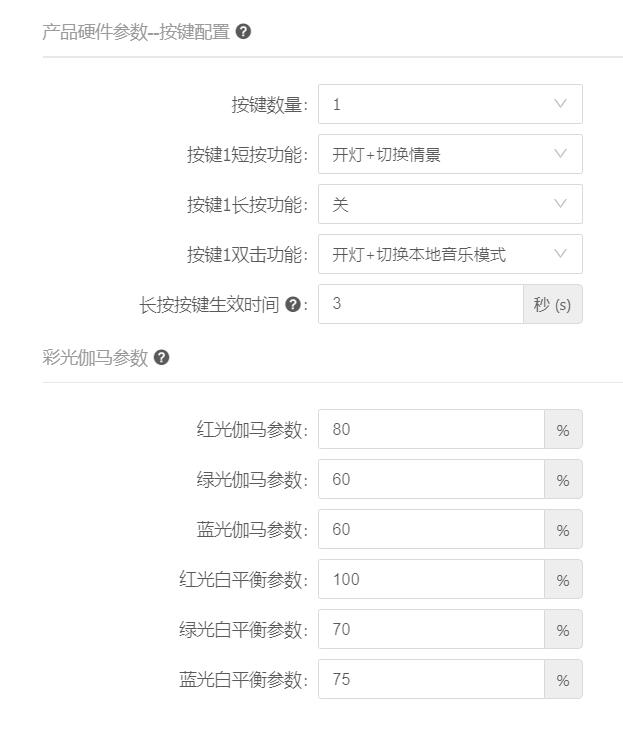The image size is (623, 734).
Task: Click chevron arrow of 按键1双击功能 selector
Action: pyautogui.click(x=560, y=254)
